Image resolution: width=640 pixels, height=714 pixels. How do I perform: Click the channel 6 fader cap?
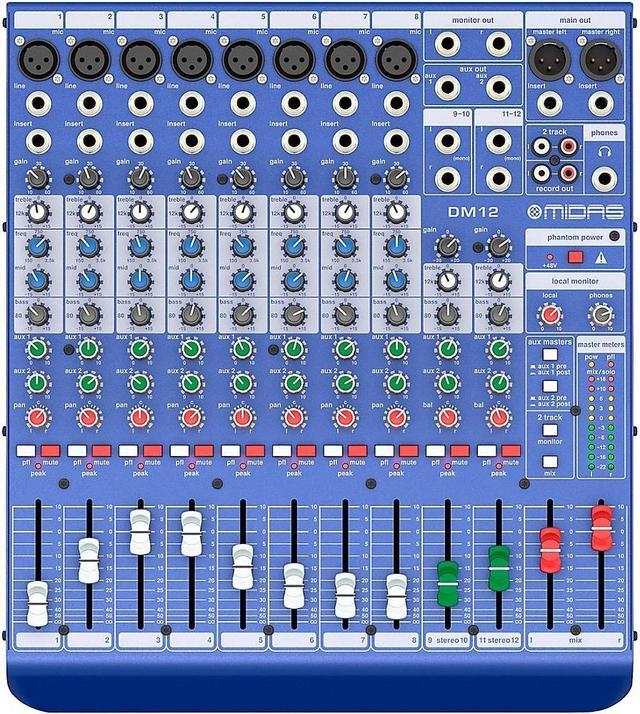pyautogui.click(x=294, y=586)
